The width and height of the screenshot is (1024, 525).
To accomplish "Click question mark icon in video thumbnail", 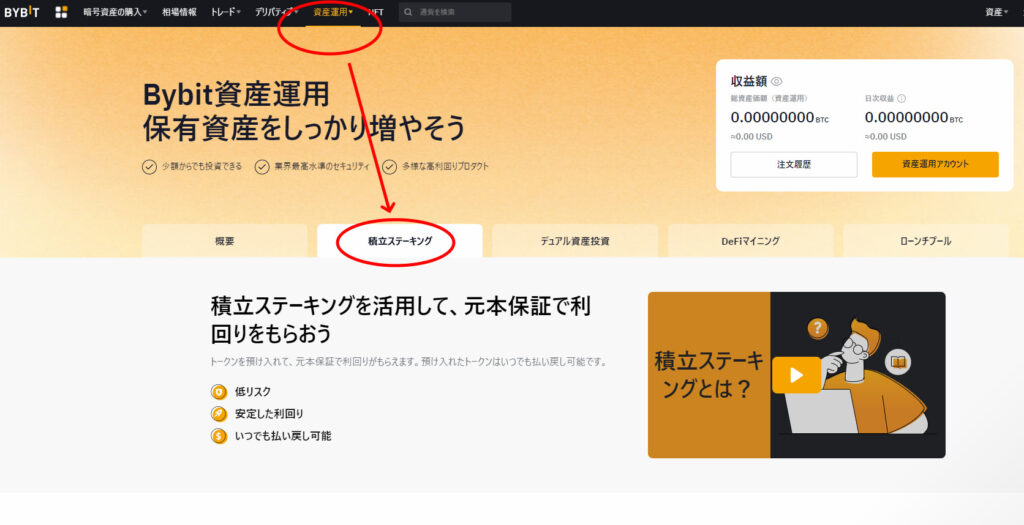I will pos(818,328).
